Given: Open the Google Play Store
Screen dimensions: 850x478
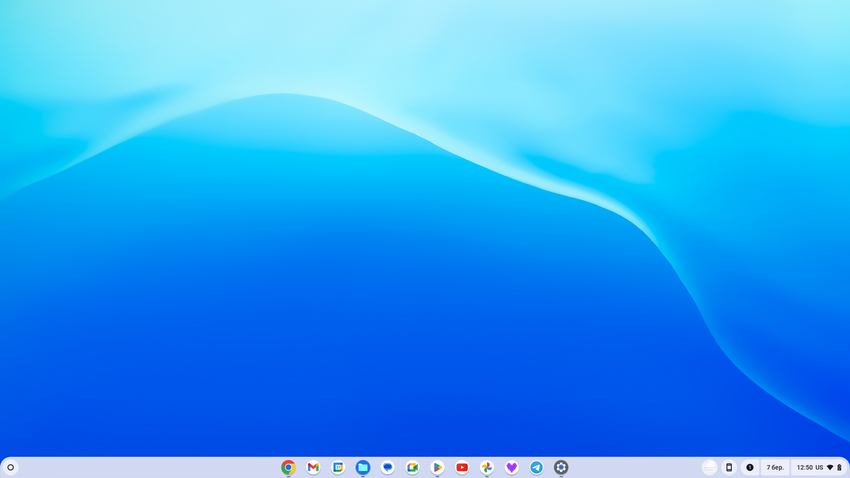Looking at the screenshot, I should pyautogui.click(x=437, y=467).
